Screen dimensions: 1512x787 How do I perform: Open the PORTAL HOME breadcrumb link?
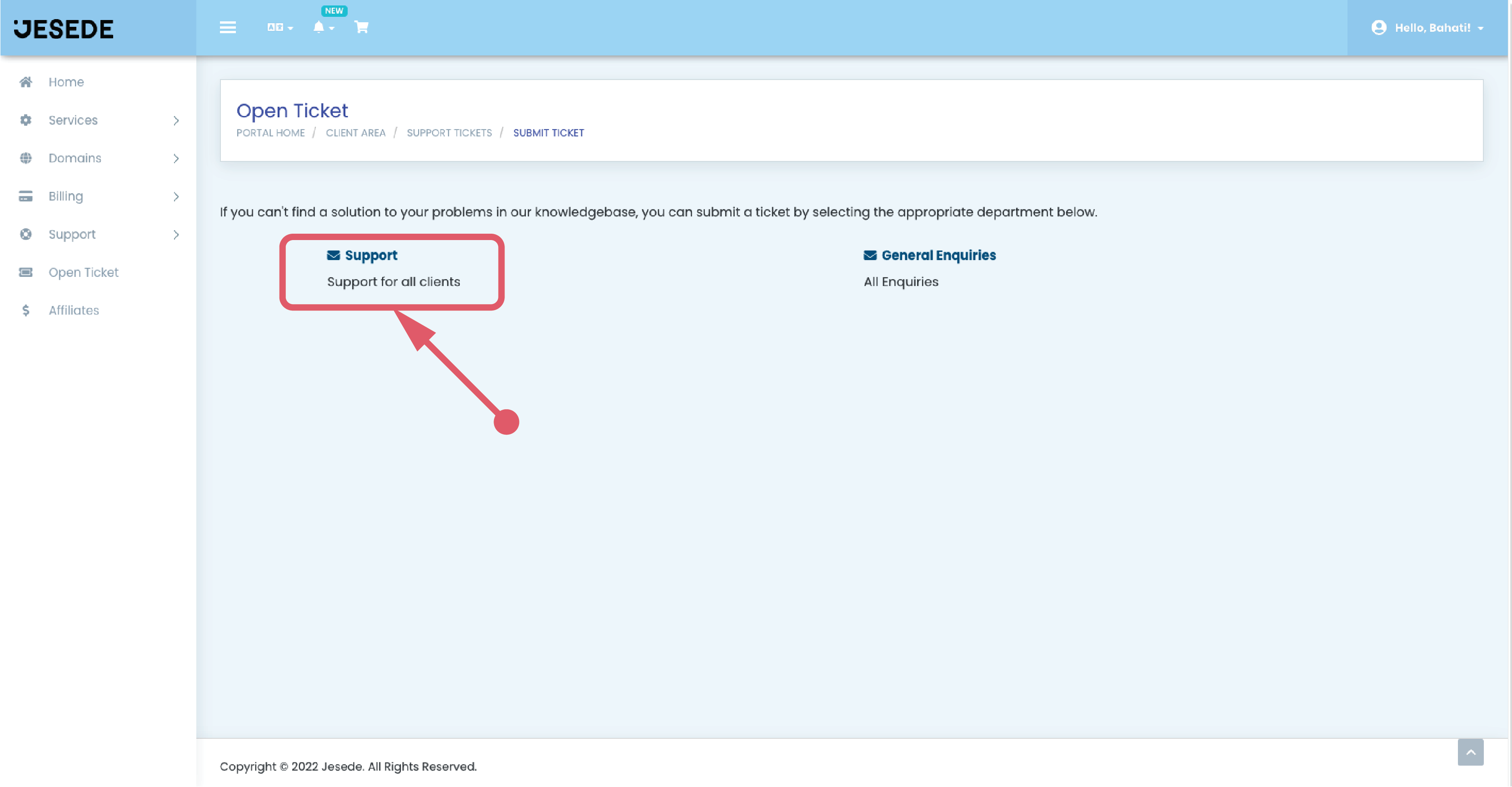pos(270,133)
